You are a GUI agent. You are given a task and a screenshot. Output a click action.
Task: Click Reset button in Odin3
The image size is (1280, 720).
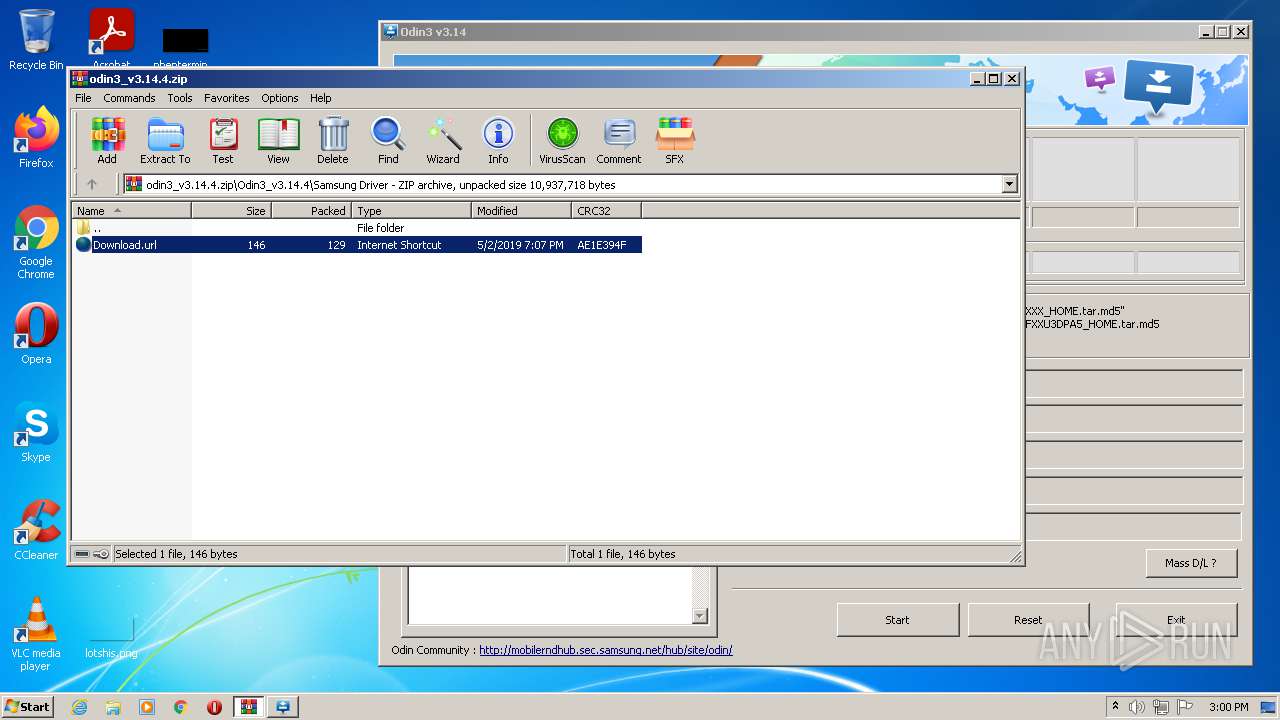point(1028,620)
